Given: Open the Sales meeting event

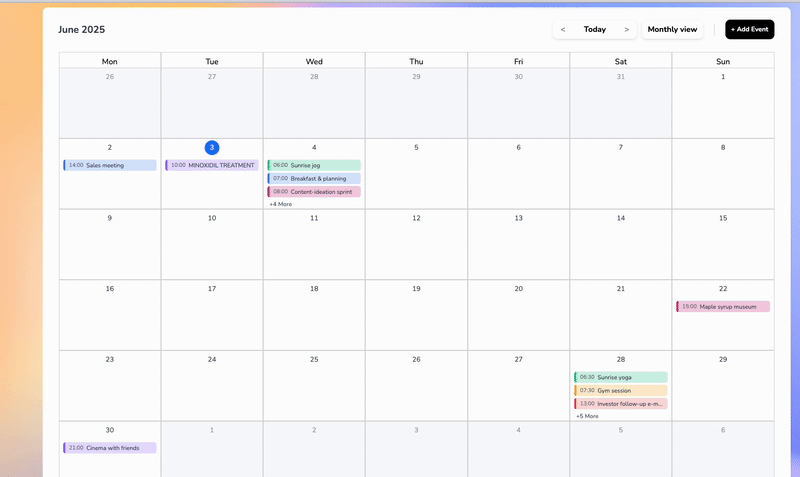Looking at the screenshot, I should click(x=110, y=165).
